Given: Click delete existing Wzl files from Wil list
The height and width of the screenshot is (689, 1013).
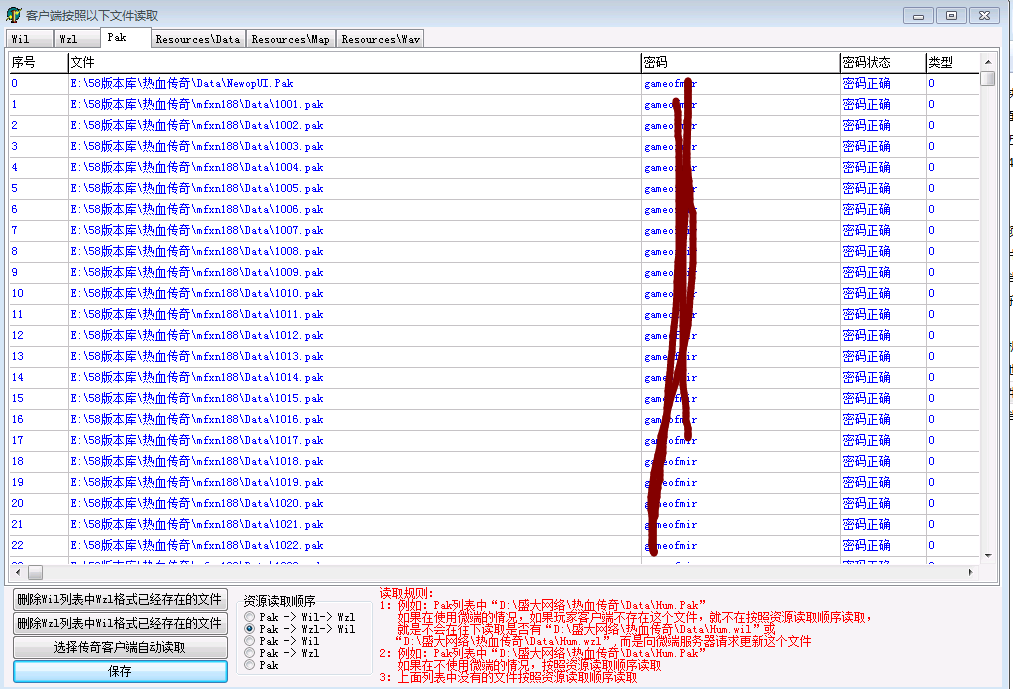Looking at the screenshot, I should [120, 599].
